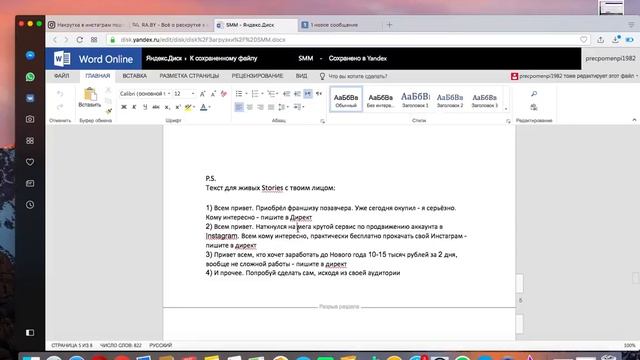Viewport: 640px width, 360px height.
Task: Toggle strikethrough (abc) formatting
Action: click(x=156, y=107)
